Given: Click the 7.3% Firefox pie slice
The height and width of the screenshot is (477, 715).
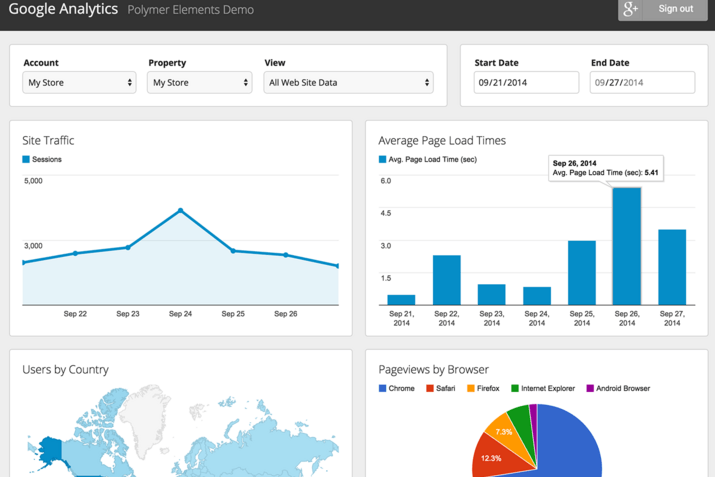Looking at the screenshot, I should (505, 432).
